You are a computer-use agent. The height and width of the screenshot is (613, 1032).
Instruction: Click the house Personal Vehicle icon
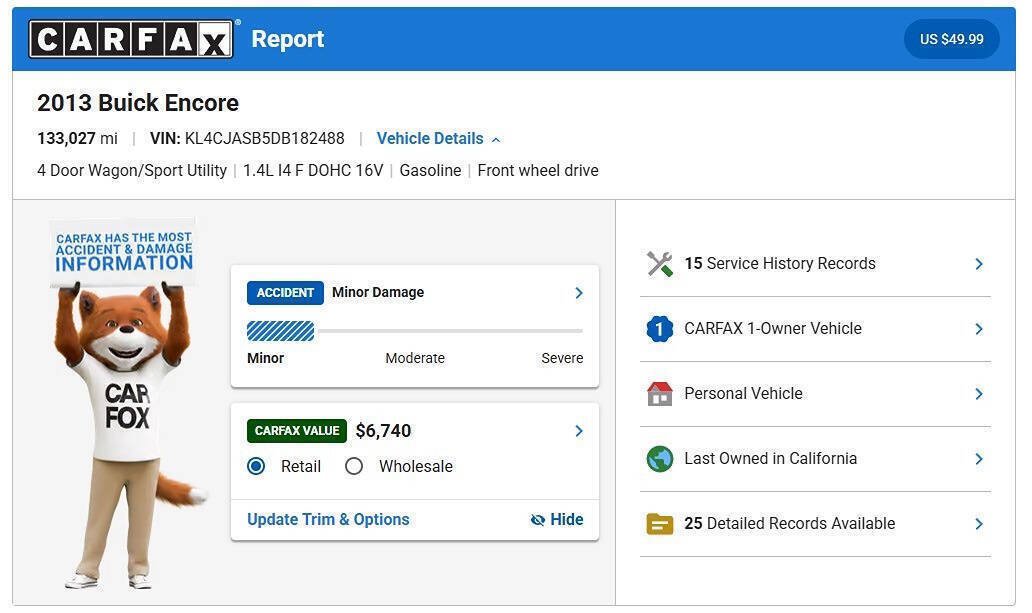click(659, 394)
